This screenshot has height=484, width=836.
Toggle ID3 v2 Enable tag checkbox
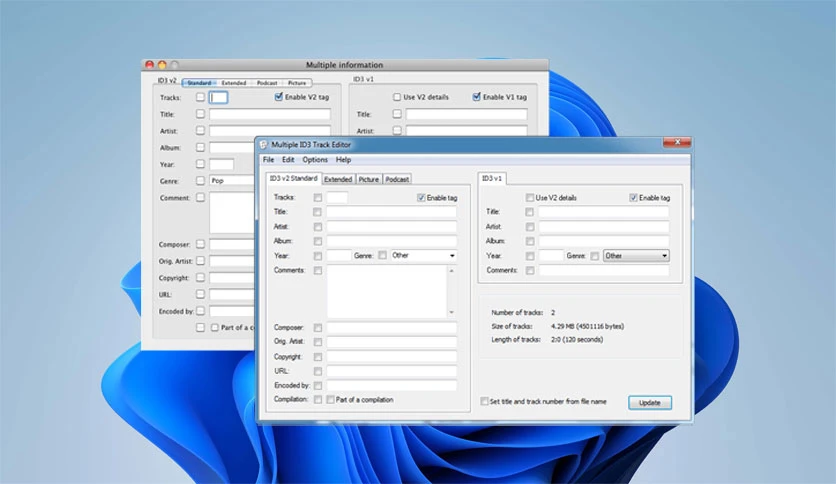pos(421,198)
